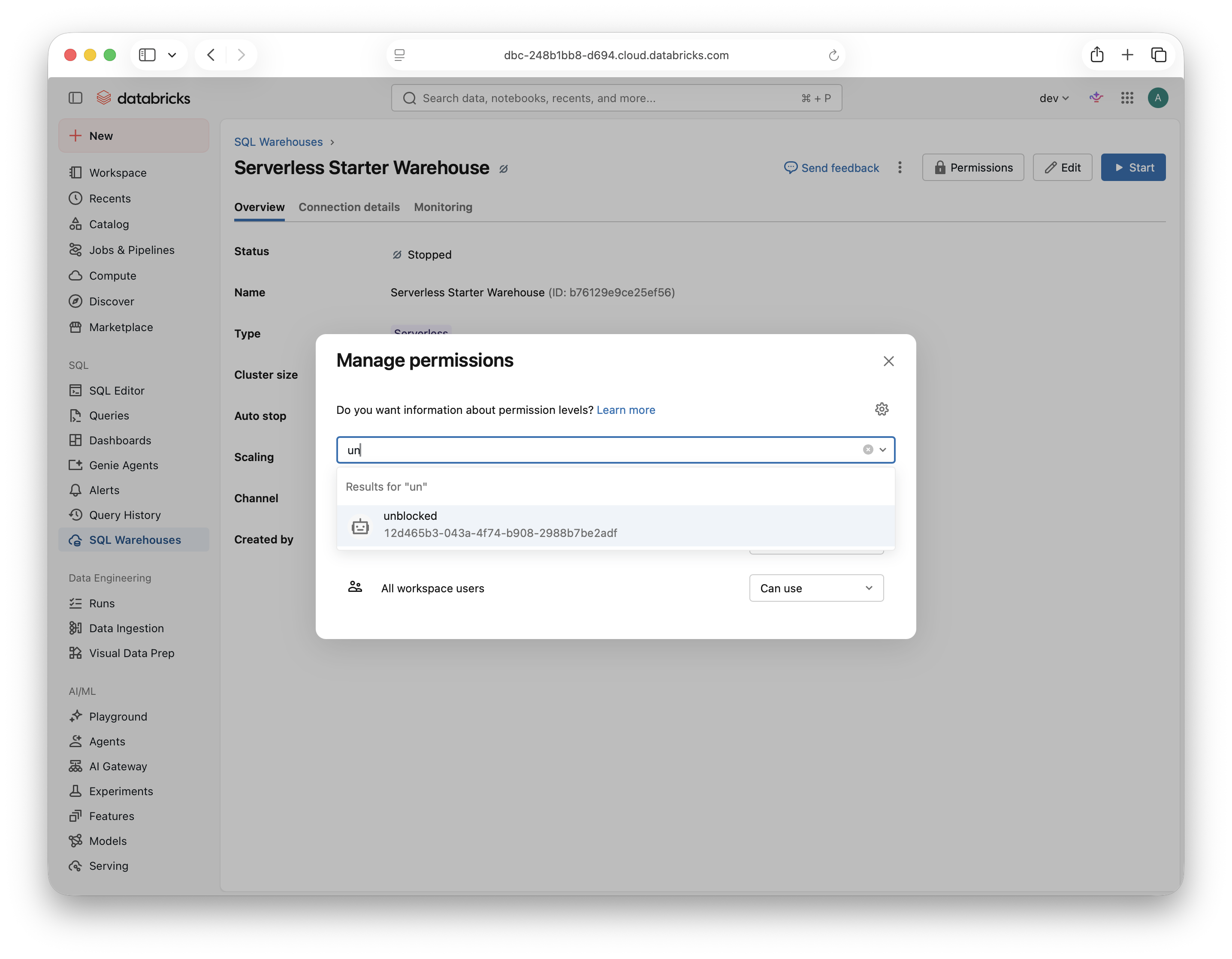Open the apps grid icon
1232x959 pixels.
point(1126,98)
